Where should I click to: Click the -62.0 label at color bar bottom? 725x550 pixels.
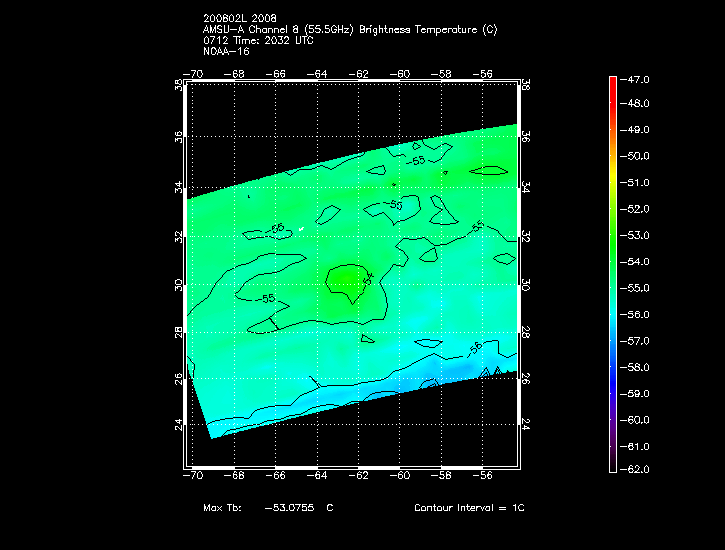point(637,469)
